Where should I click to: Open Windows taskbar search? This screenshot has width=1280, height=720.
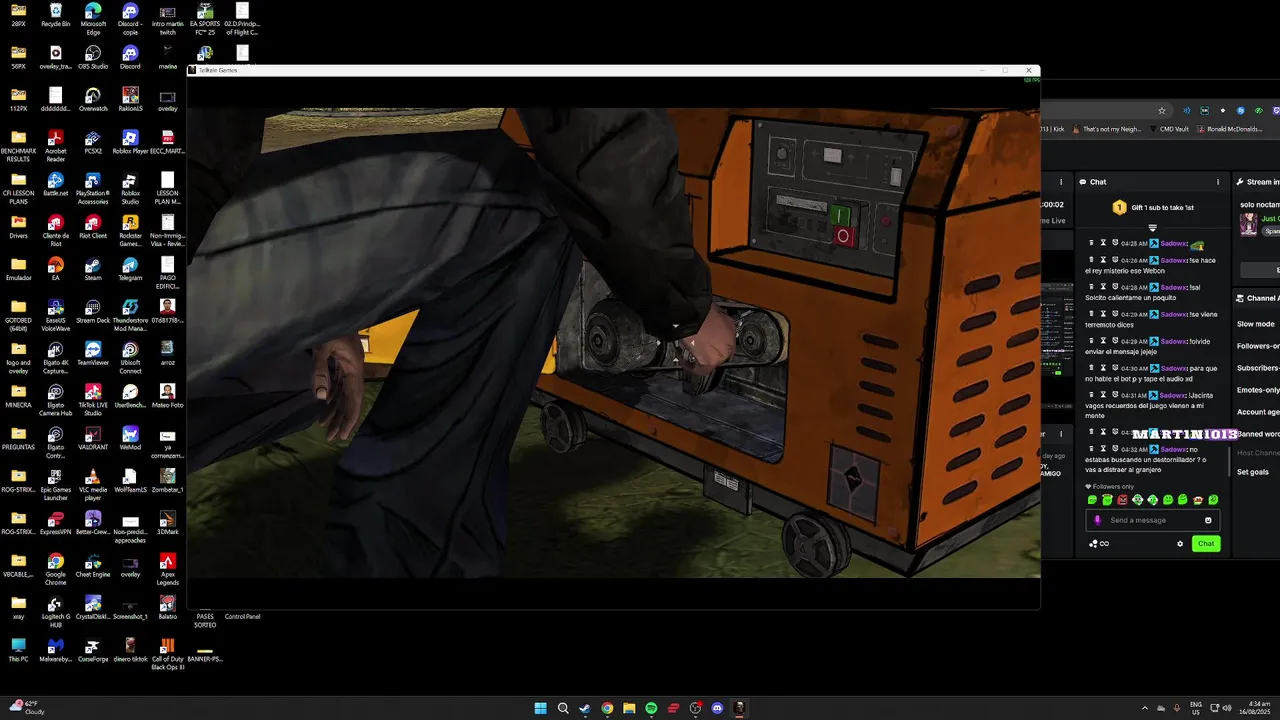(563, 708)
